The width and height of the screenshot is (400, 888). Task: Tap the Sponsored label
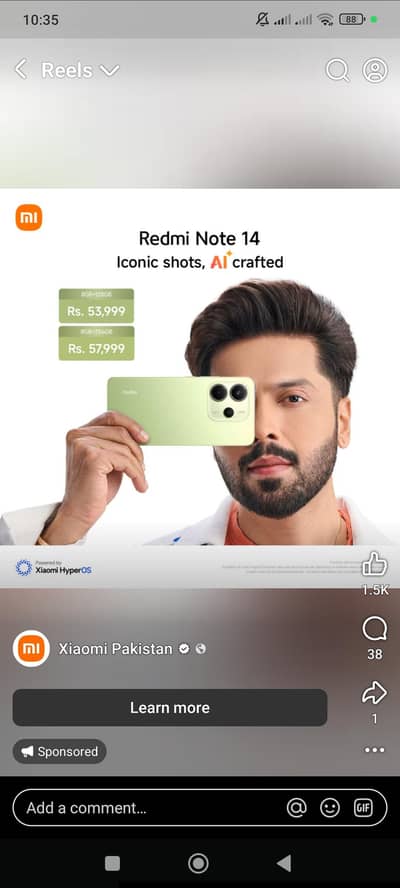tap(59, 752)
